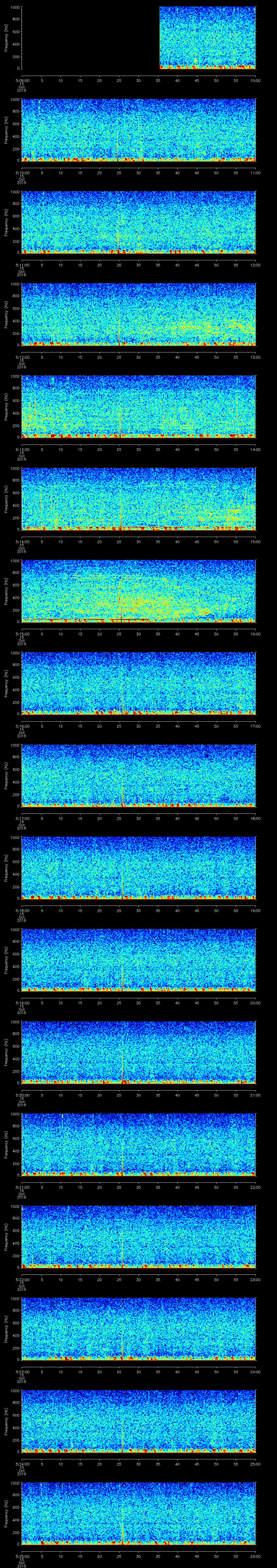Click the '5:09:00' start time label
Screen dimensions: 277x1568
pos(22,80)
